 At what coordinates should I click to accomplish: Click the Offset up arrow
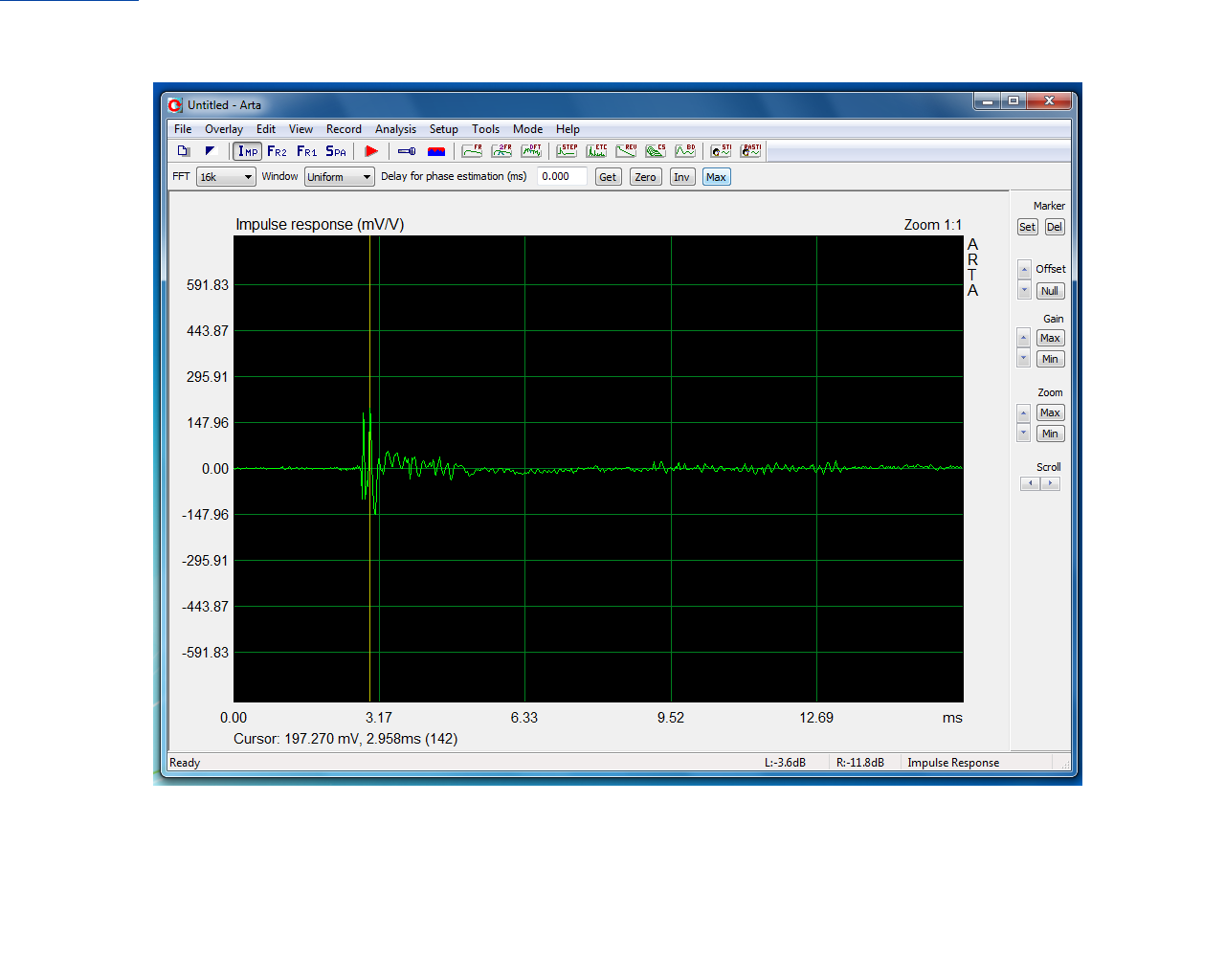(1024, 270)
